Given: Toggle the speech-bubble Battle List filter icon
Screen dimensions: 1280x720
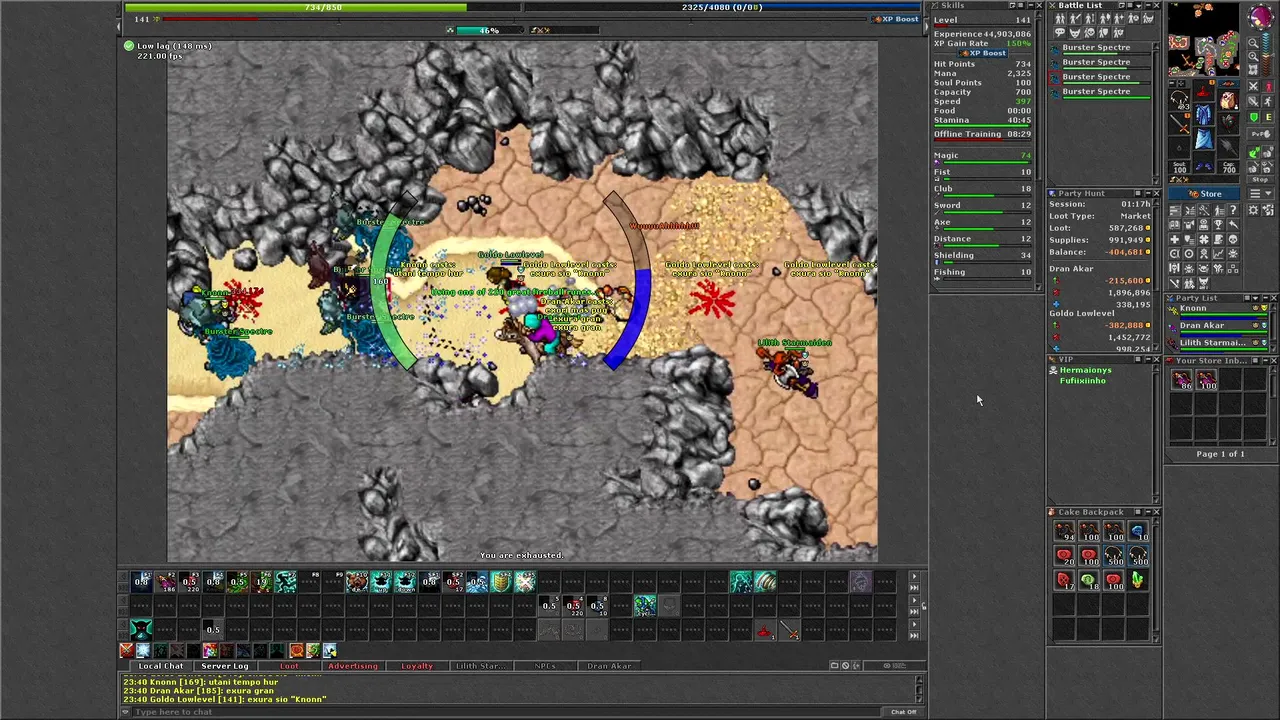Looking at the screenshot, I should [x=1060, y=32].
